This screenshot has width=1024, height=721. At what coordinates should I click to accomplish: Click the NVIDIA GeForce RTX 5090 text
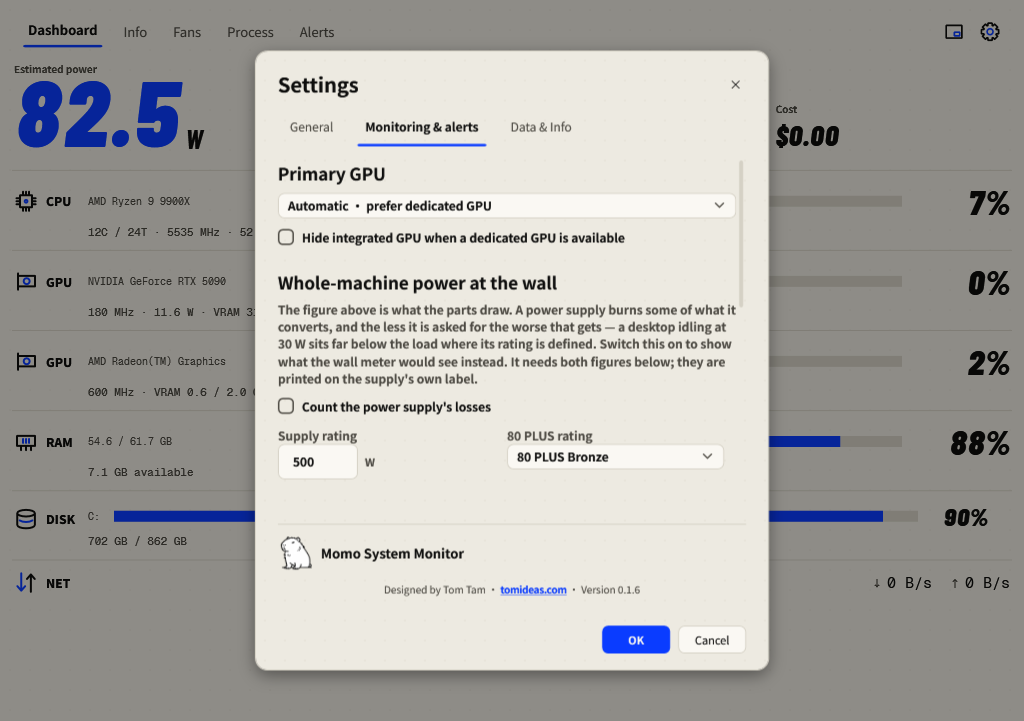coord(157,281)
